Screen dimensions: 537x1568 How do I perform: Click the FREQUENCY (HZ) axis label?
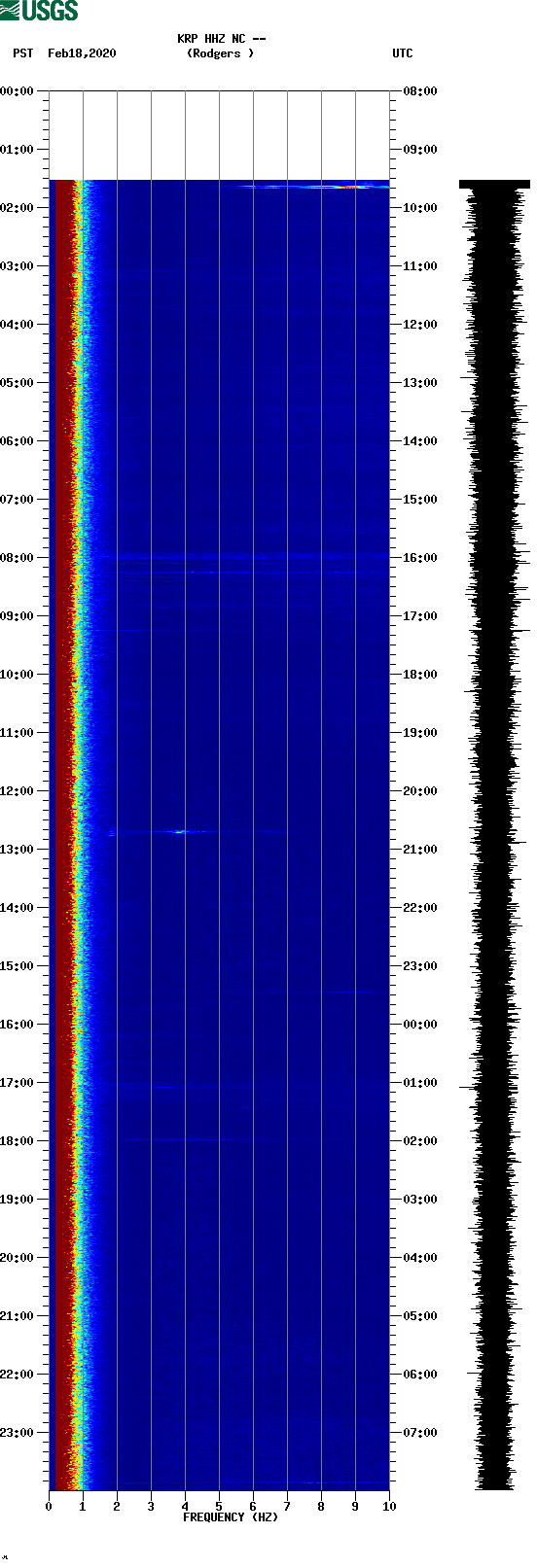[x=231, y=1517]
